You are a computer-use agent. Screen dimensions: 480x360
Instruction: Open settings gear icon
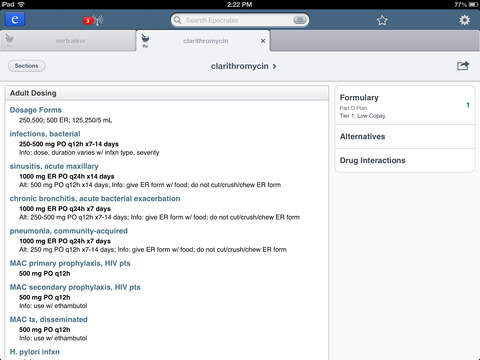[x=464, y=20]
